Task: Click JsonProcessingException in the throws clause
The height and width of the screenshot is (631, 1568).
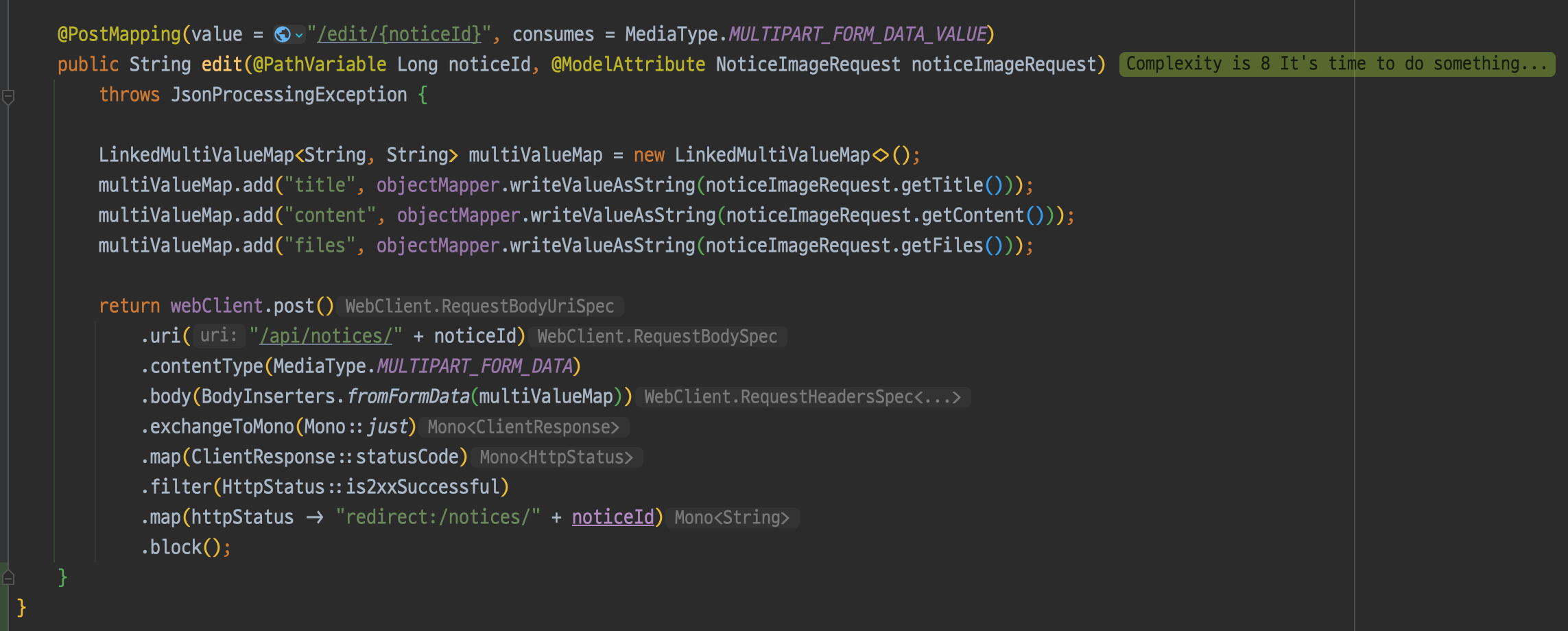Action: point(289,95)
